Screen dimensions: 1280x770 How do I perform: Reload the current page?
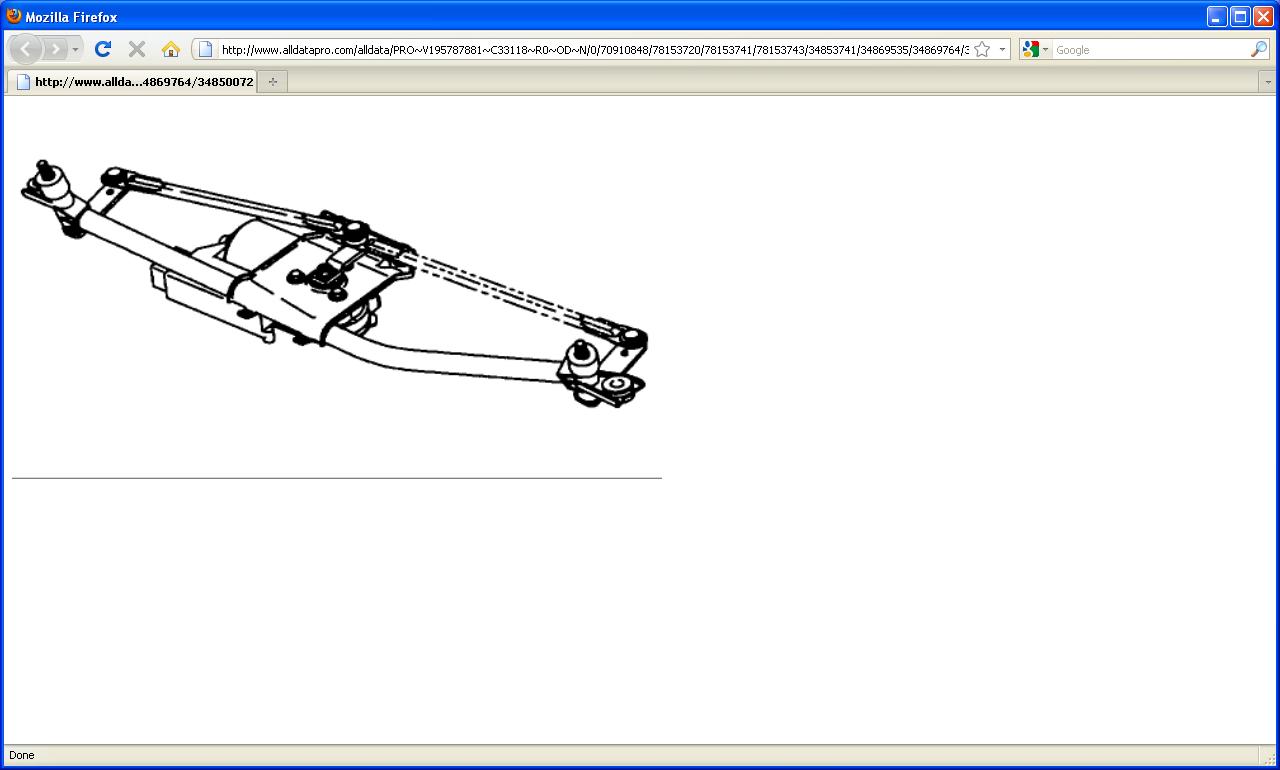[x=102, y=49]
